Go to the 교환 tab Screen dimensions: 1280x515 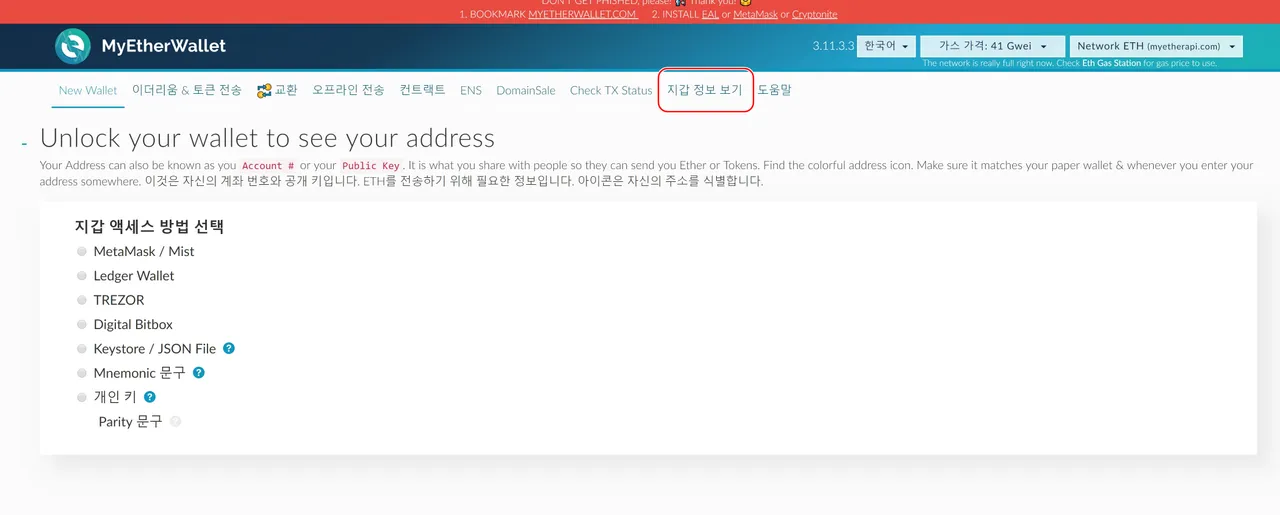277,90
